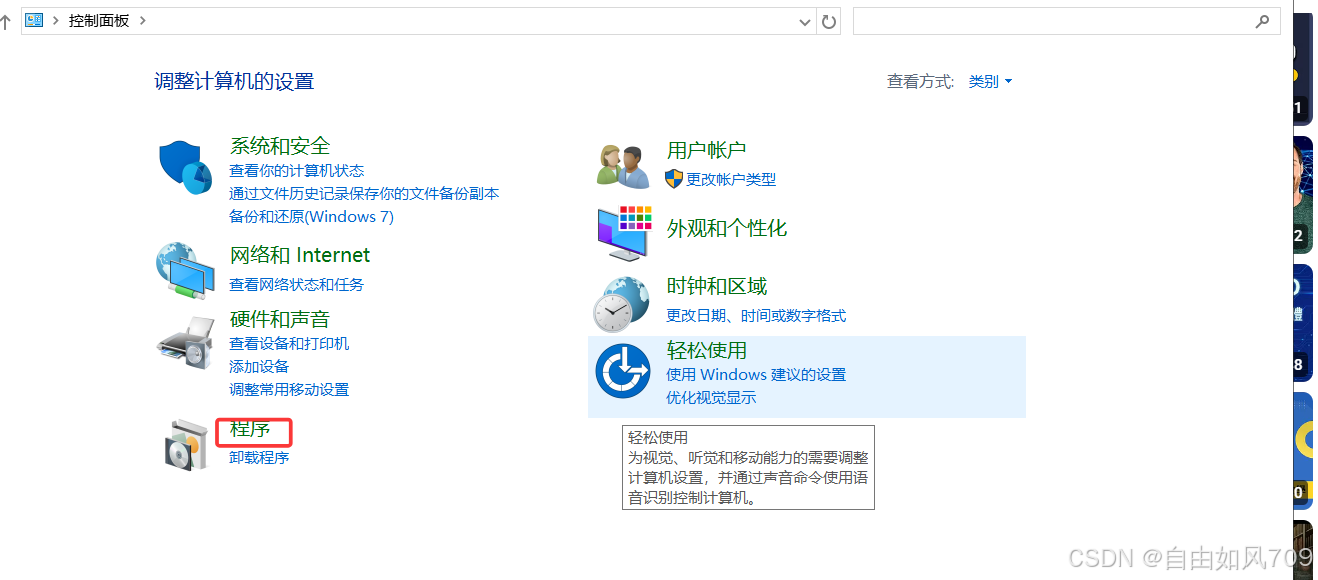Click 更改帐户类型 link

[x=731, y=180]
